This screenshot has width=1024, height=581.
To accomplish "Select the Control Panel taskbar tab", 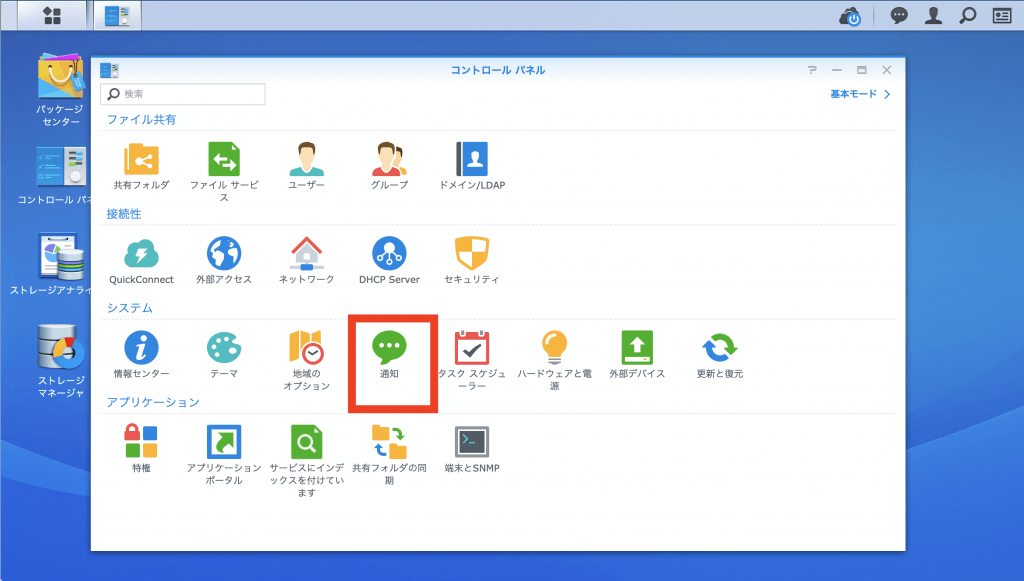I will 117,15.
